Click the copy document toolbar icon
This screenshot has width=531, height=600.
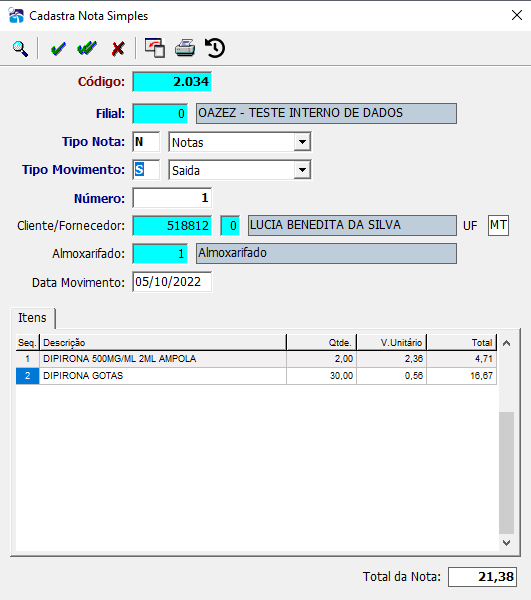point(155,48)
